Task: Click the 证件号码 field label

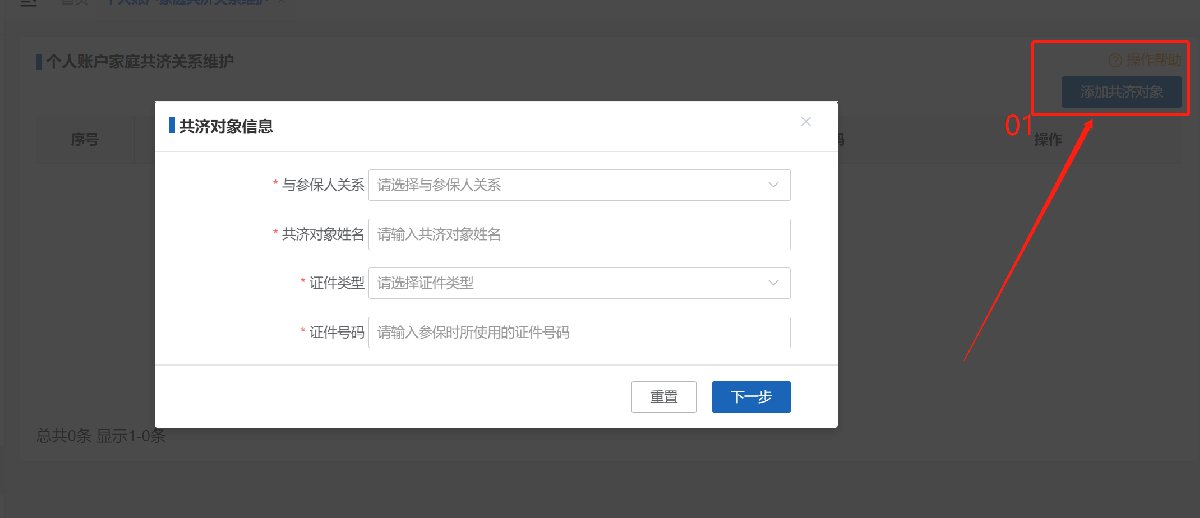Action: (x=336, y=332)
